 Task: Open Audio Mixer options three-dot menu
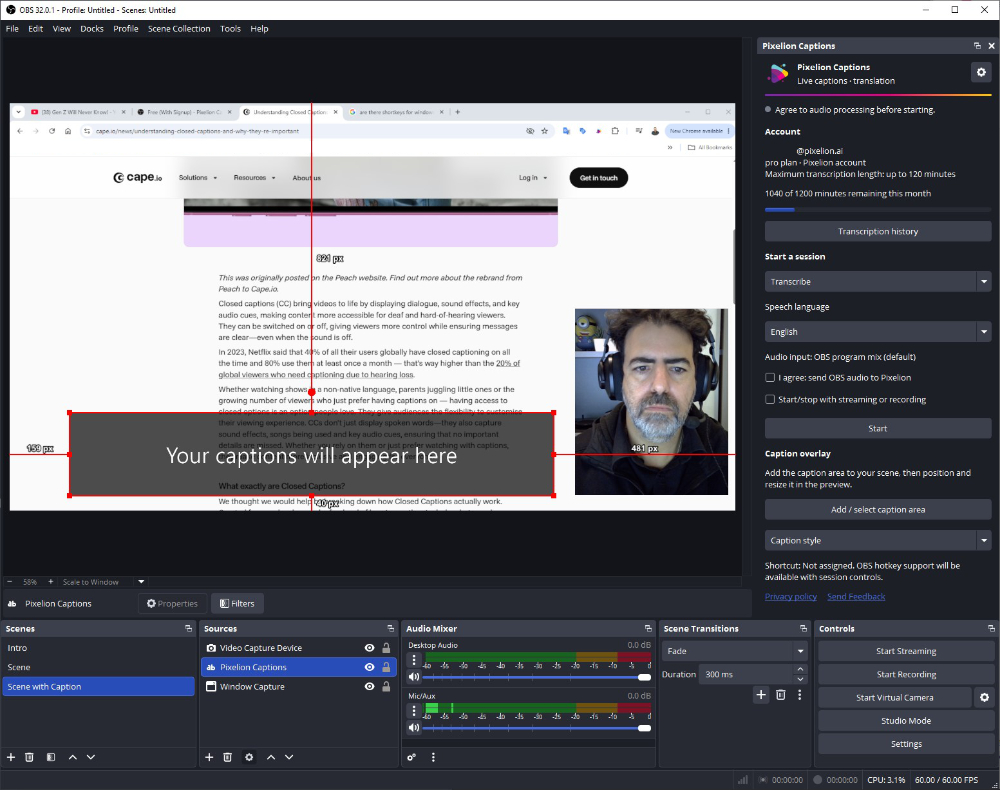[x=433, y=757]
